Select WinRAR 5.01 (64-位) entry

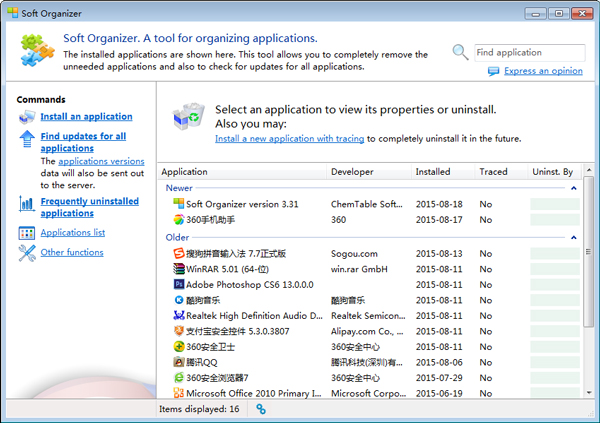tap(370, 269)
